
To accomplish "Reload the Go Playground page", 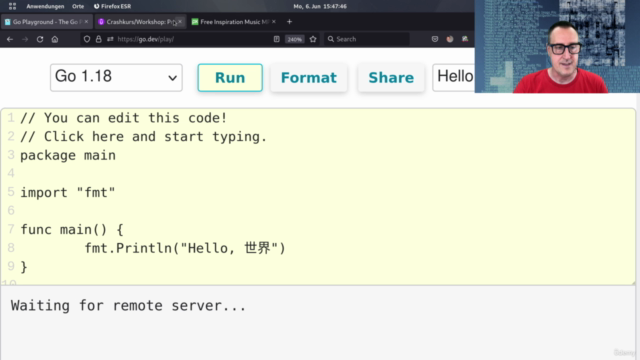I will [x=40, y=39].
